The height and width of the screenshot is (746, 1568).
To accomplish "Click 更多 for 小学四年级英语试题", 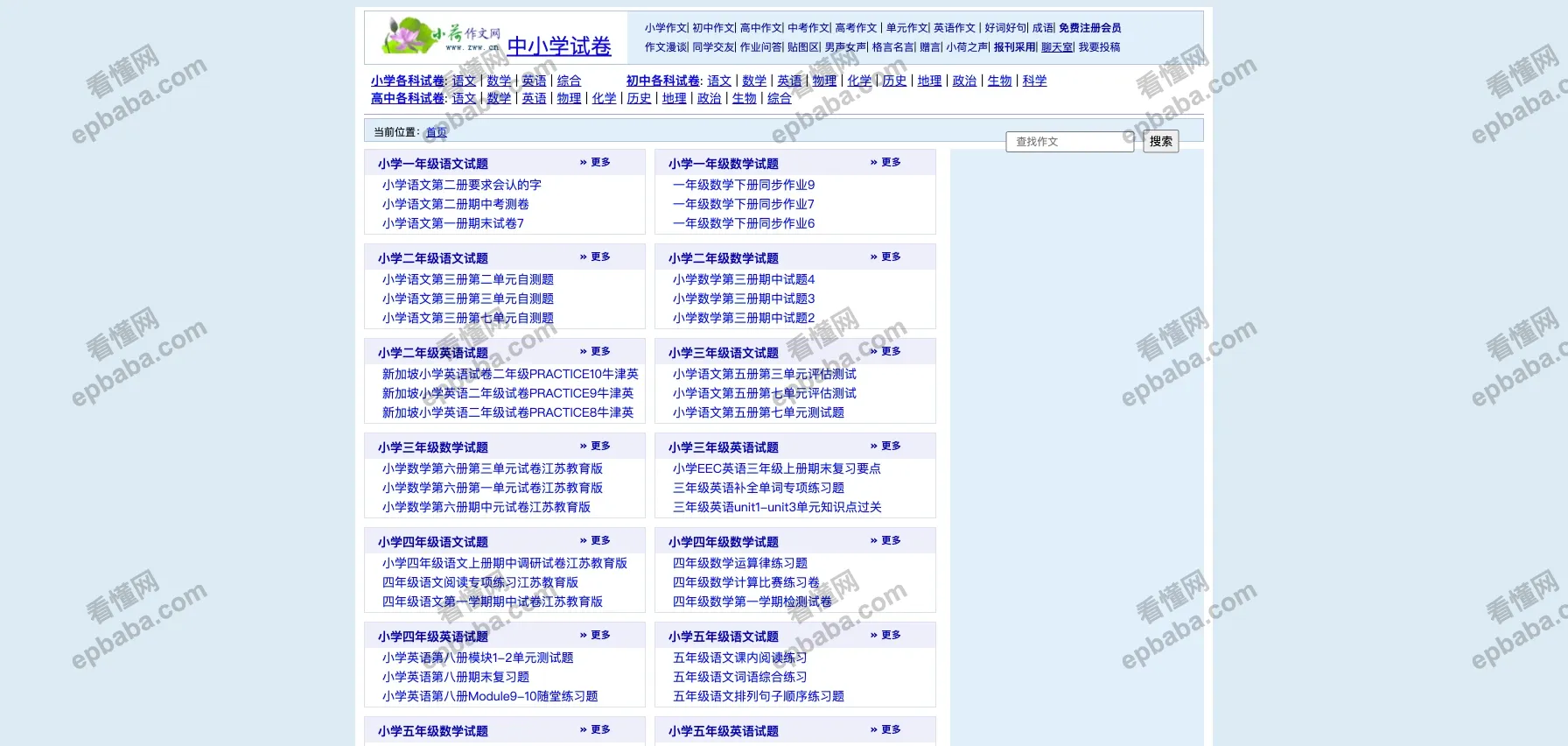I will click(x=600, y=635).
